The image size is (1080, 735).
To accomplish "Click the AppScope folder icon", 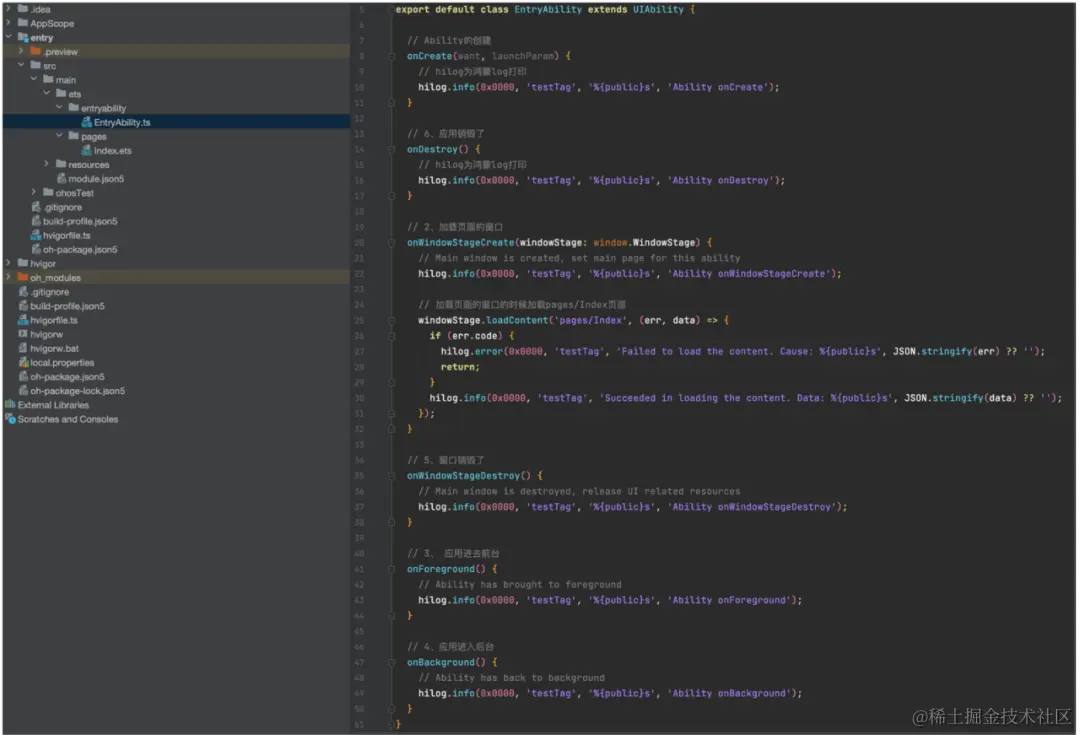I will pyautogui.click(x=23, y=23).
